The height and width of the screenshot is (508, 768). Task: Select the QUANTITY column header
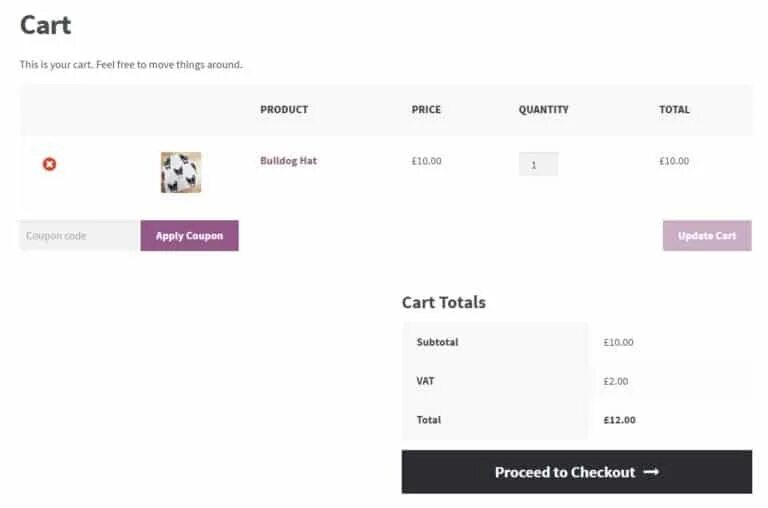coord(543,110)
